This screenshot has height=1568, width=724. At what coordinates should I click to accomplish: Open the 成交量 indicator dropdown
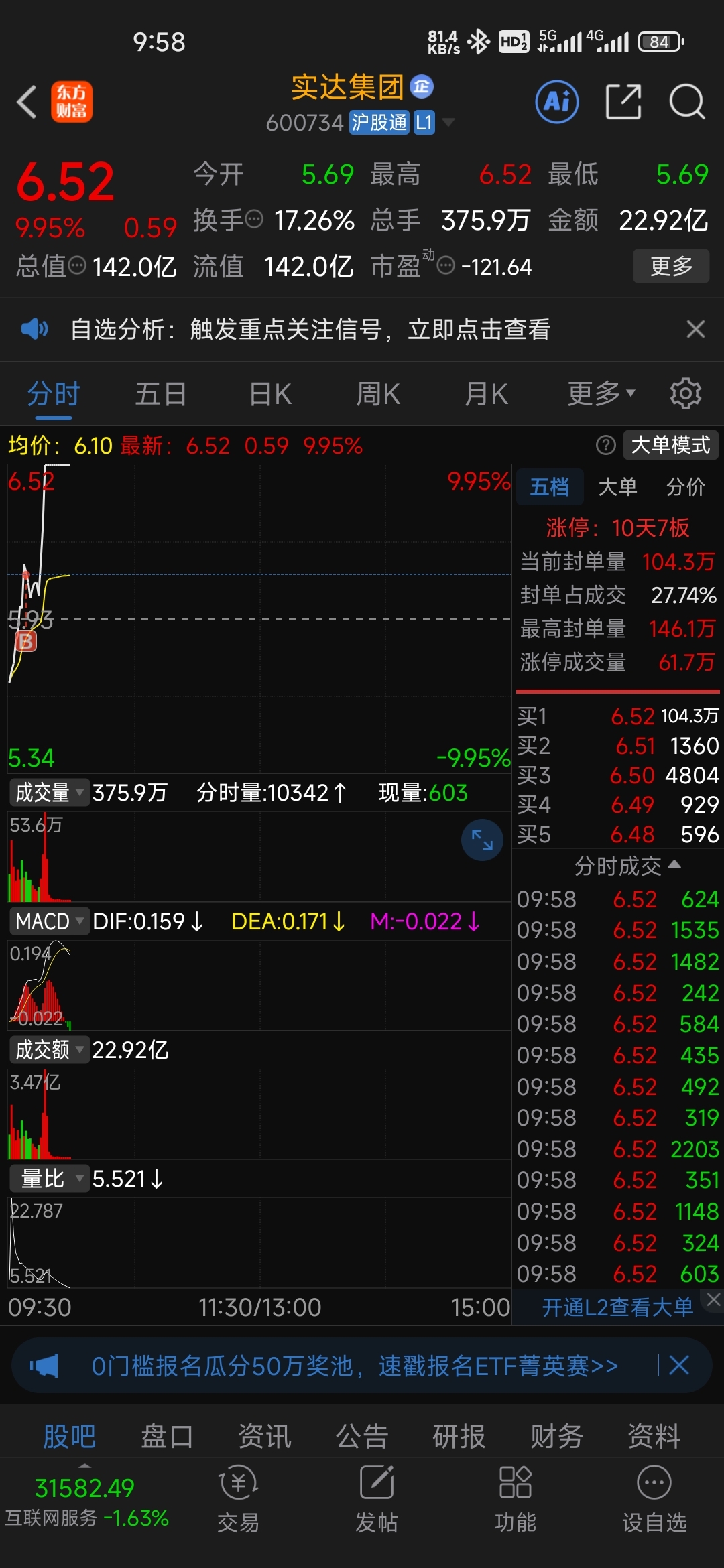pyautogui.click(x=48, y=792)
